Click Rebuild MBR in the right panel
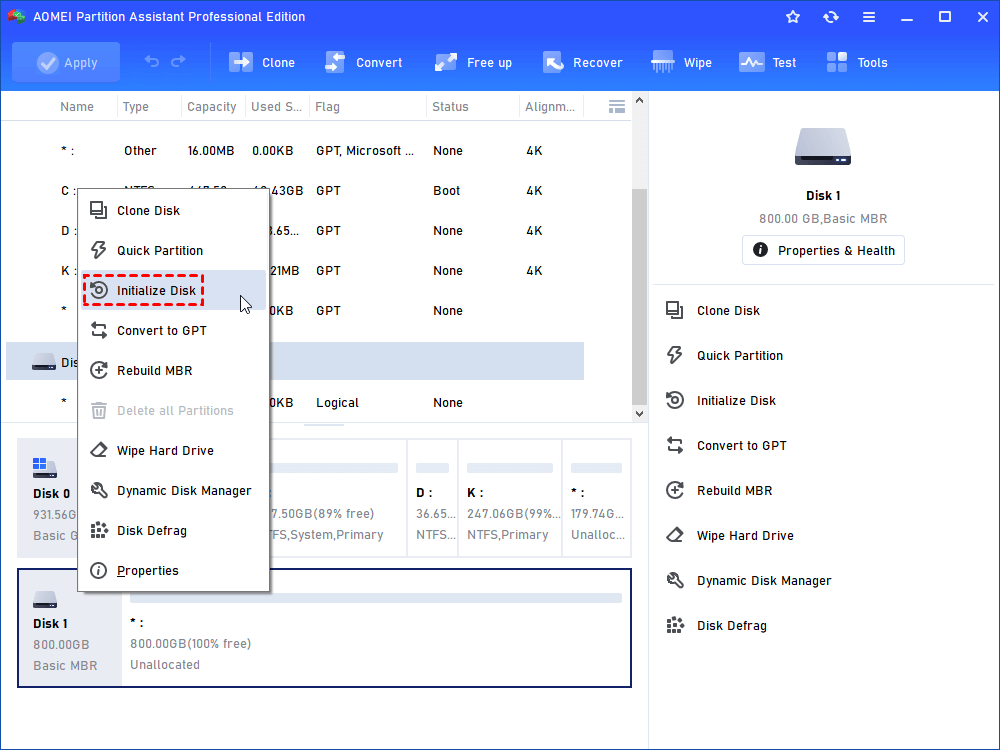This screenshot has height=750, width=1000. point(719,490)
